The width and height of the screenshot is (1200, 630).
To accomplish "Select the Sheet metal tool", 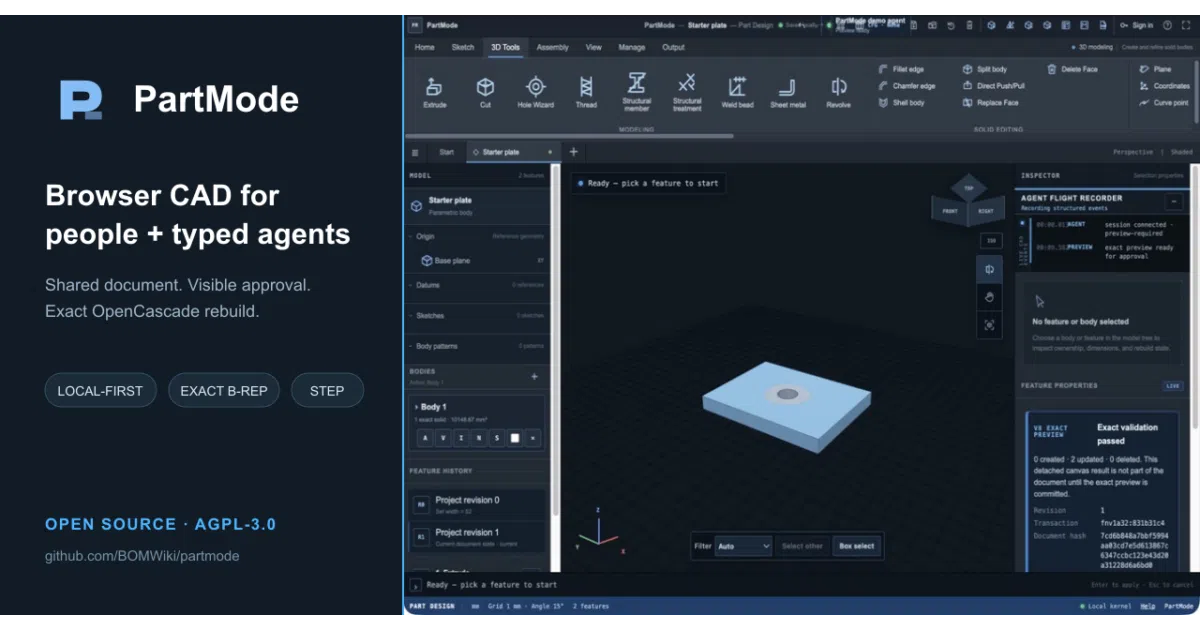I will (x=788, y=92).
